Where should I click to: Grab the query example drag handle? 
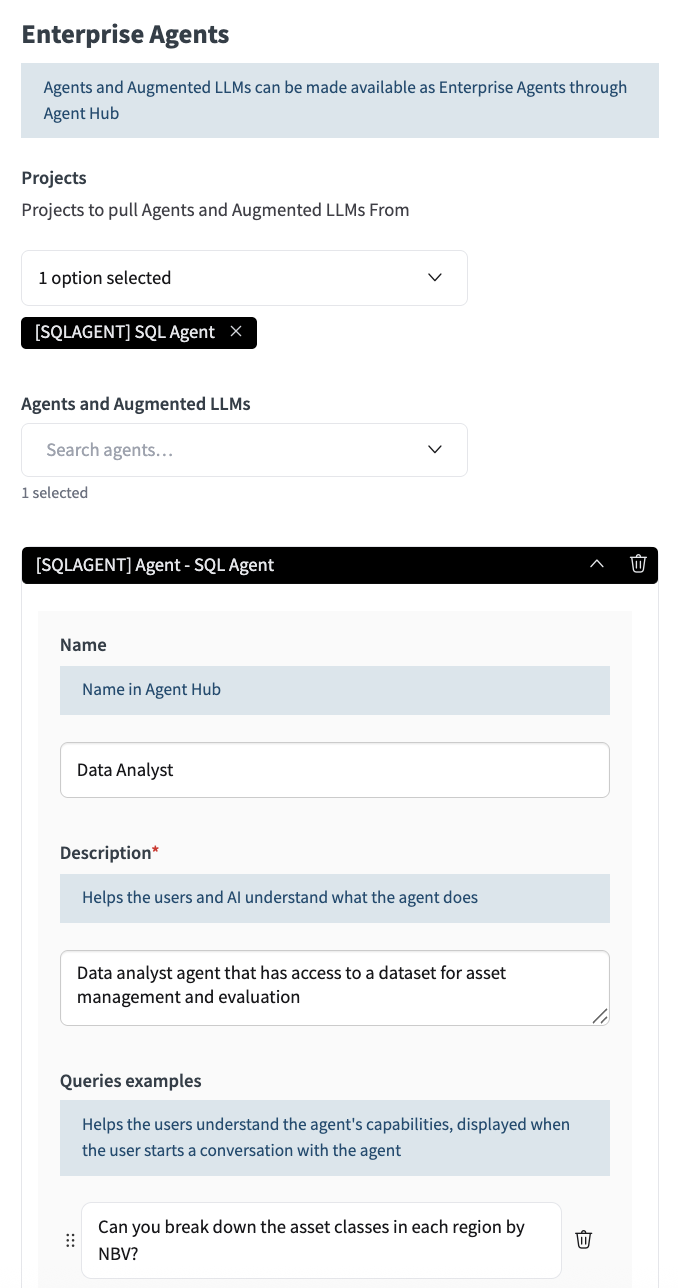coord(70,1240)
